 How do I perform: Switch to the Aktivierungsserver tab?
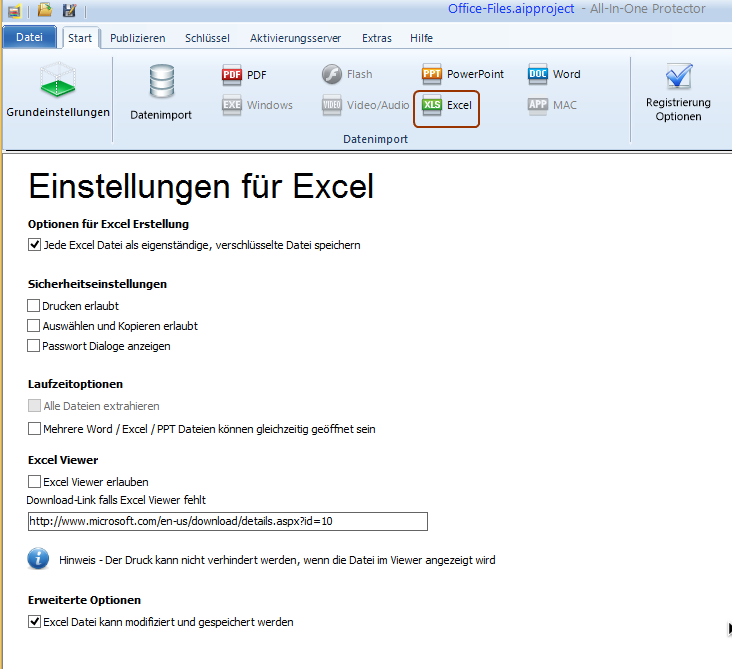pos(295,38)
